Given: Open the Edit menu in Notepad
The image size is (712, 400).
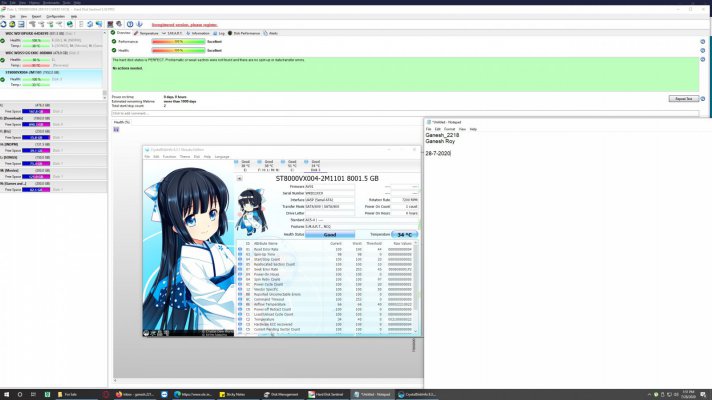Looking at the screenshot, I should (437, 129).
